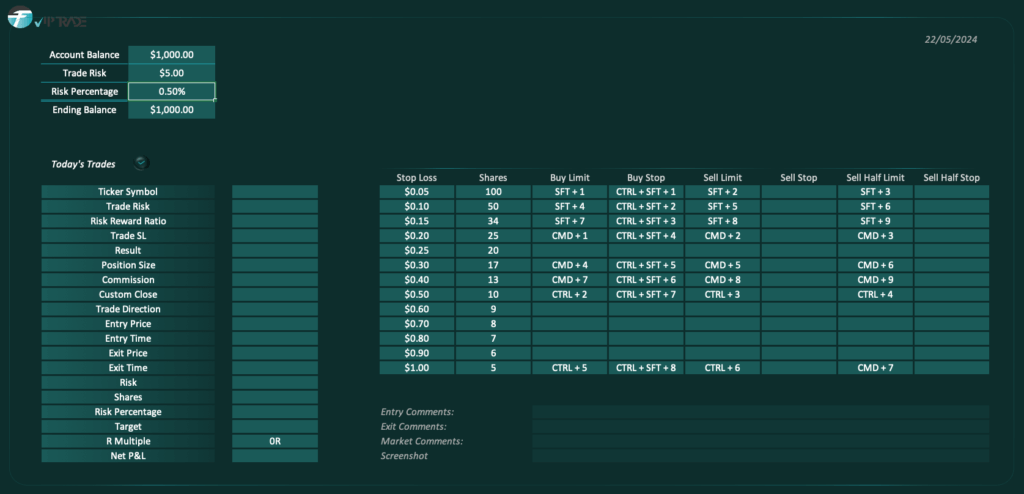
Task: Click the Stop Loss column header
Action: pos(416,178)
